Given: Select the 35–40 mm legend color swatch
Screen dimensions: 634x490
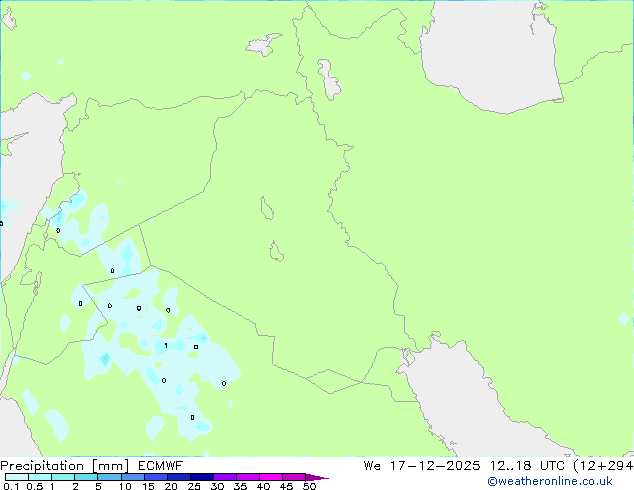Looking at the screenshot, I should (247, 477).
